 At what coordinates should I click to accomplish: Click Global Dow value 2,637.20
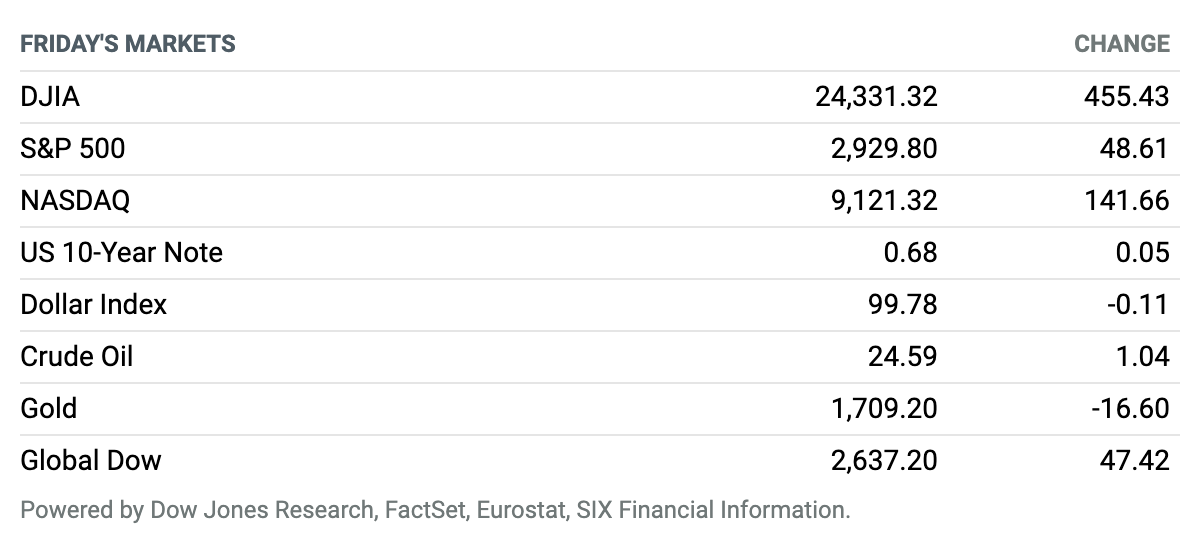point(885,461)
